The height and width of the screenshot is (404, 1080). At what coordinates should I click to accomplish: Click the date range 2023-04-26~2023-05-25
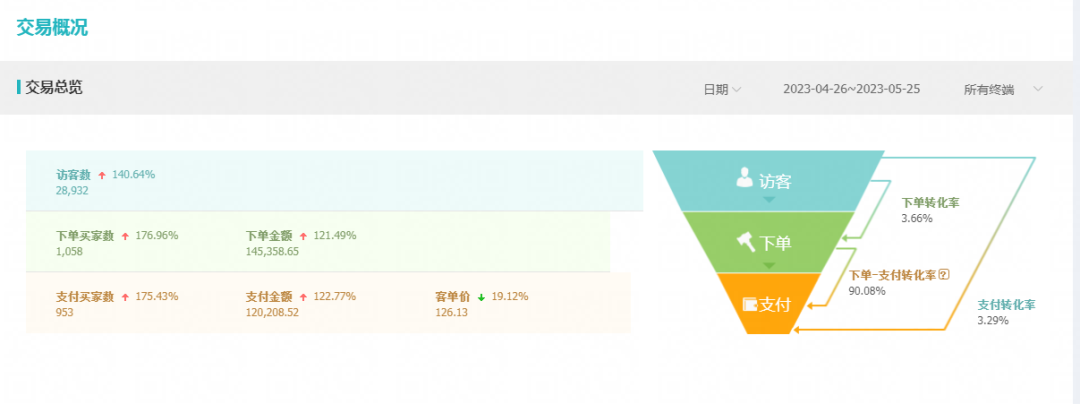(851, 89)
